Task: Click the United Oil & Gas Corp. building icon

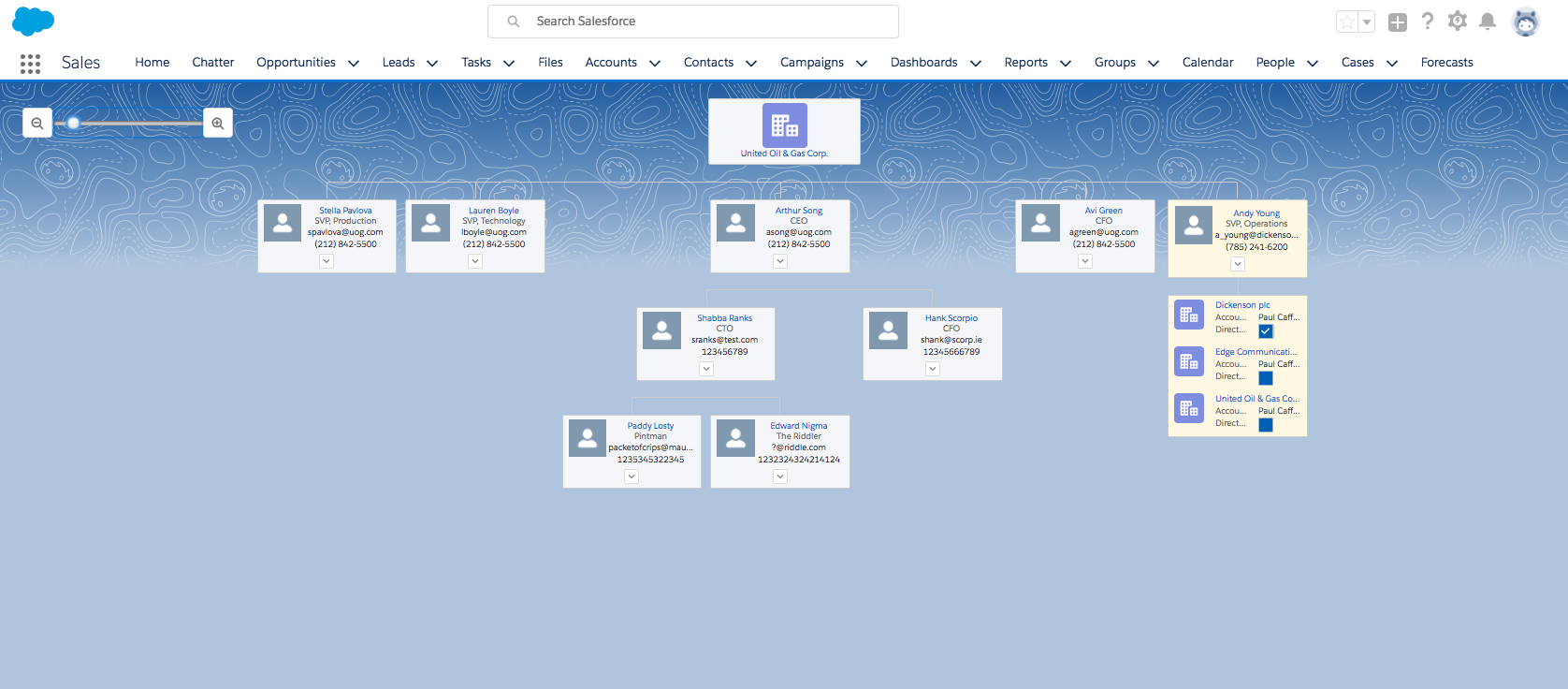Action: tap(784, 125)
